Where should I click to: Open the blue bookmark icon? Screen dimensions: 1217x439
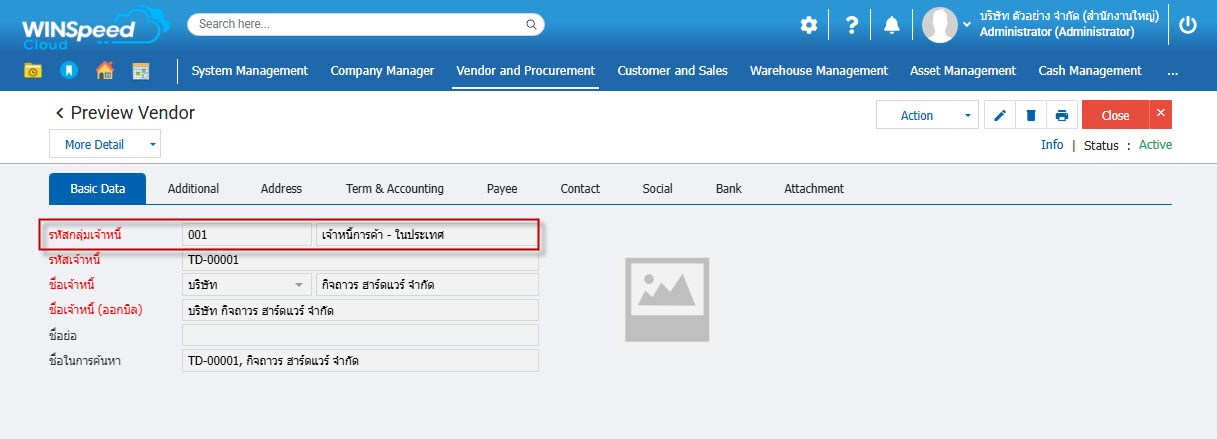68,71
